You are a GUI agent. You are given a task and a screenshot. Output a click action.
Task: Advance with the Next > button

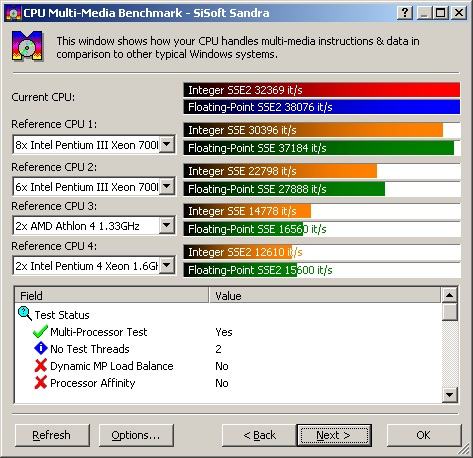(334, 435)
